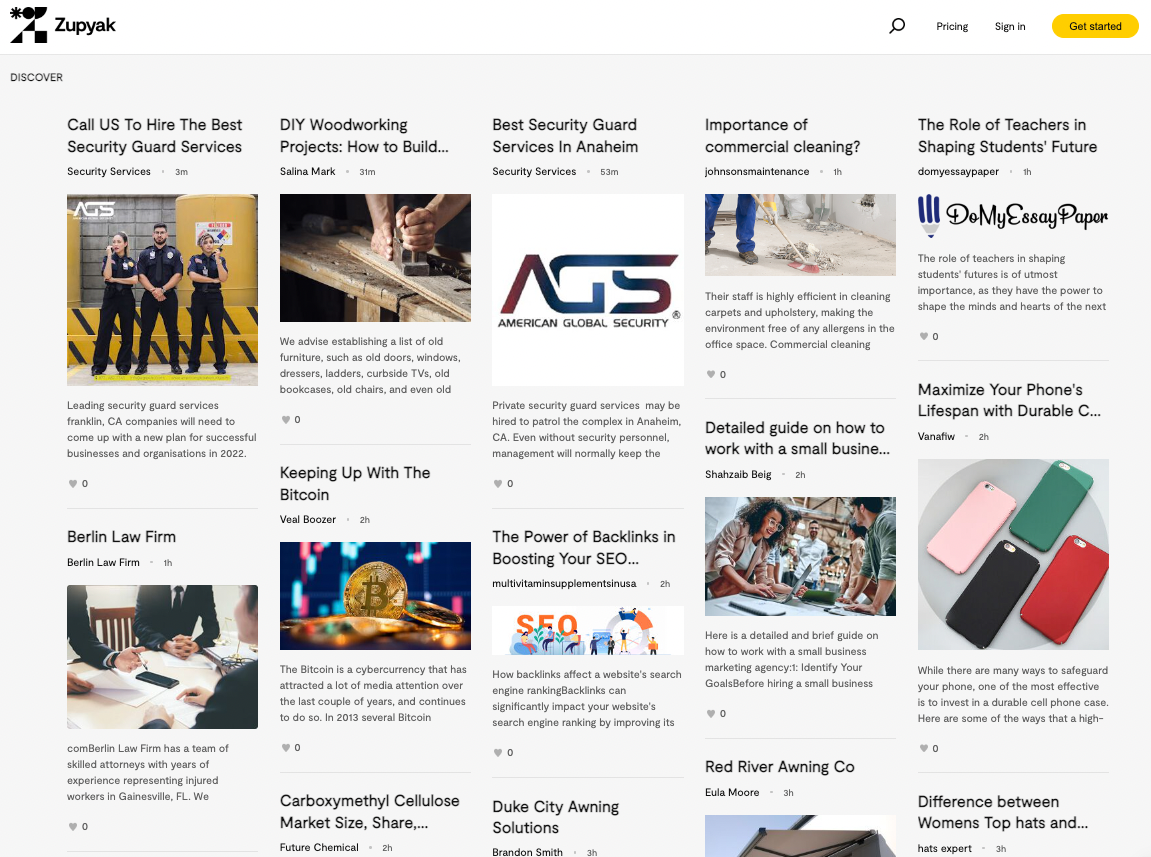Open the team working on laptop photo
The image size is (1151, 857).
pyautogui.click(x=800, y=556)
